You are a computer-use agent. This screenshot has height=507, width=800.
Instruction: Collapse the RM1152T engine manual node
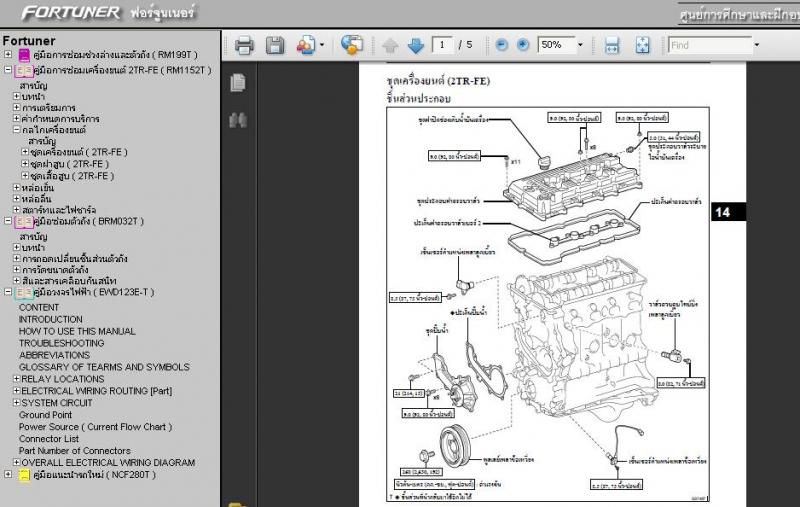click(8, 71)
